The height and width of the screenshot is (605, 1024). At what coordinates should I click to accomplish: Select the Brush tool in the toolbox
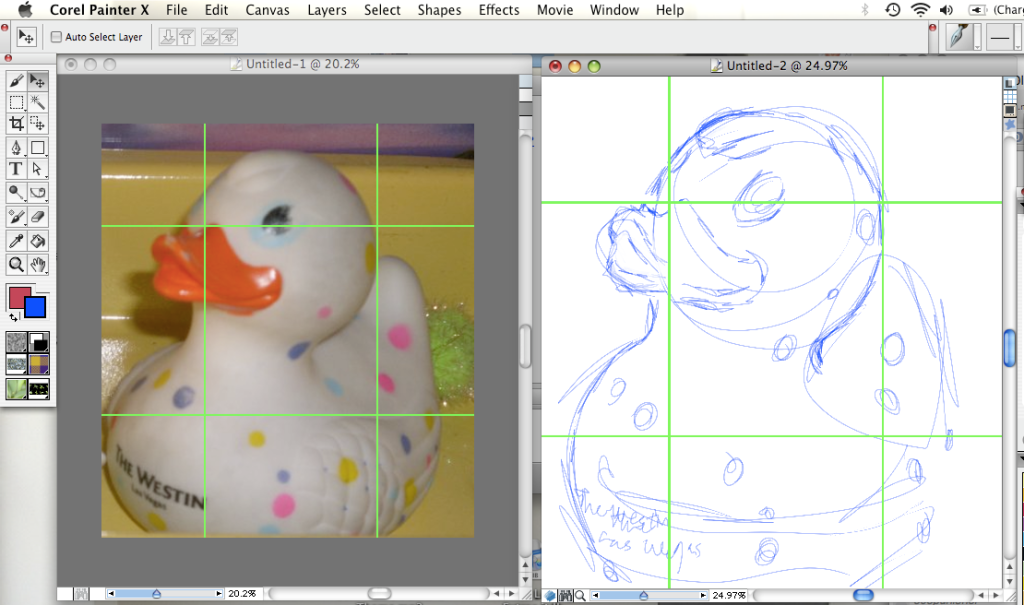[17, 80]
